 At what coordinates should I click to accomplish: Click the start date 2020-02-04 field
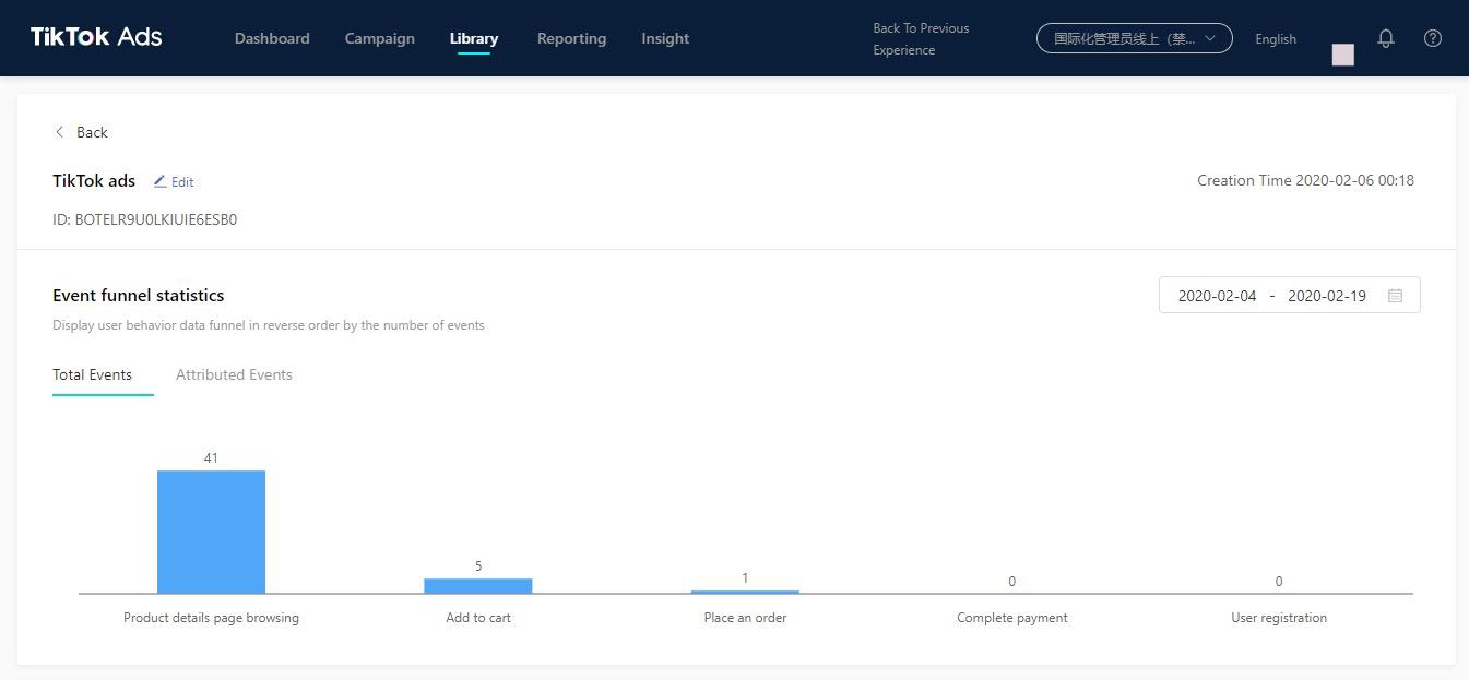[1217, 296]
